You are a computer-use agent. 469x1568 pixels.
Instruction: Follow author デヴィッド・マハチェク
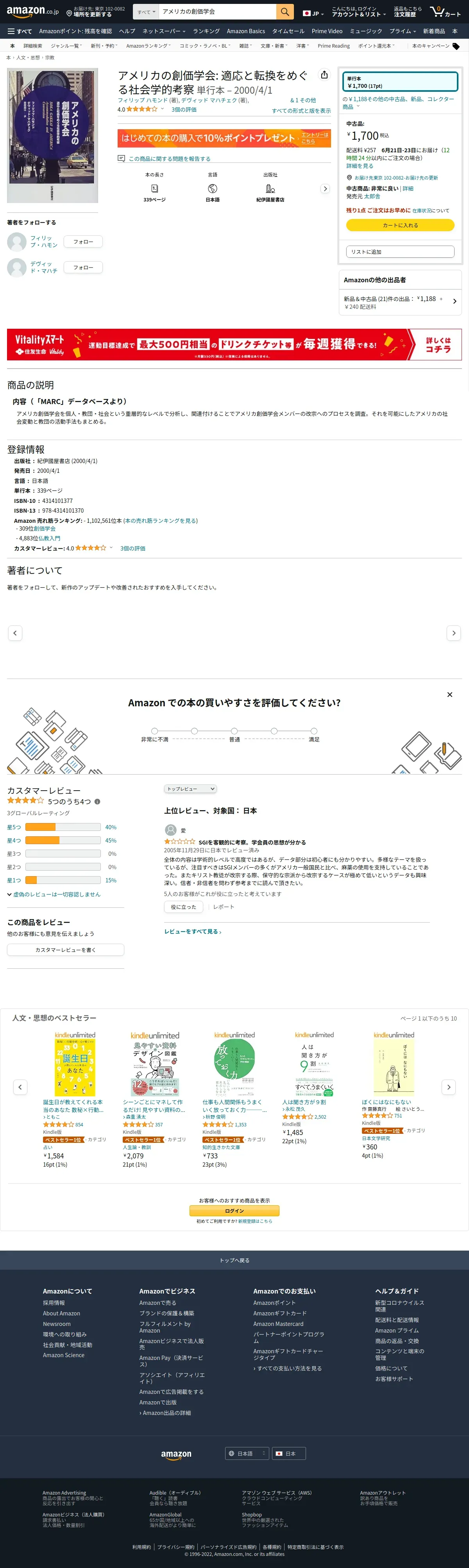tap(84, 267)
